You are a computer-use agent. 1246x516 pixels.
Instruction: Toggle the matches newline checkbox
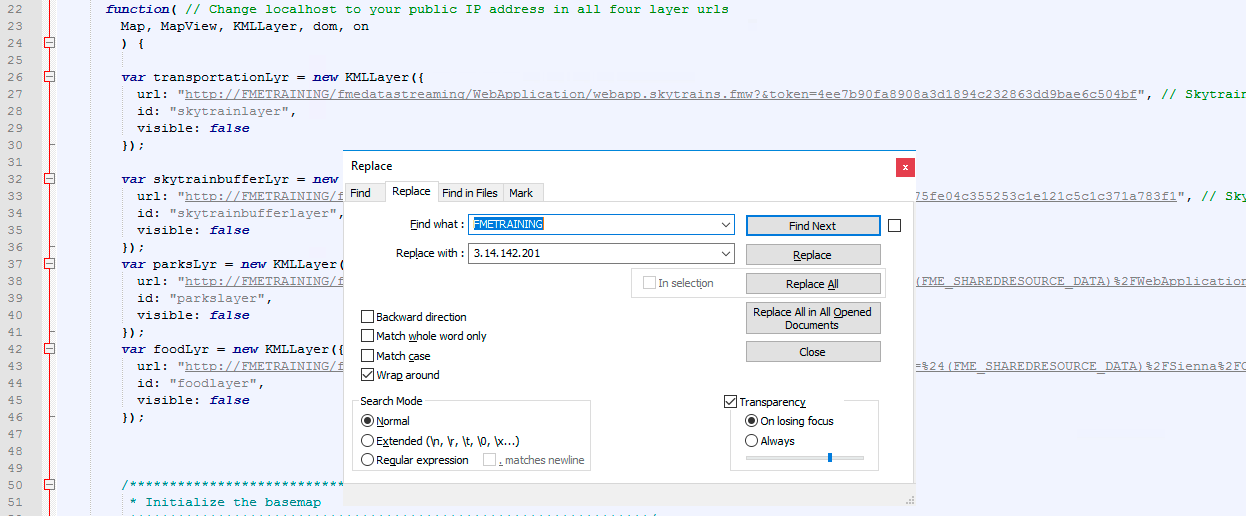[490, 460]
